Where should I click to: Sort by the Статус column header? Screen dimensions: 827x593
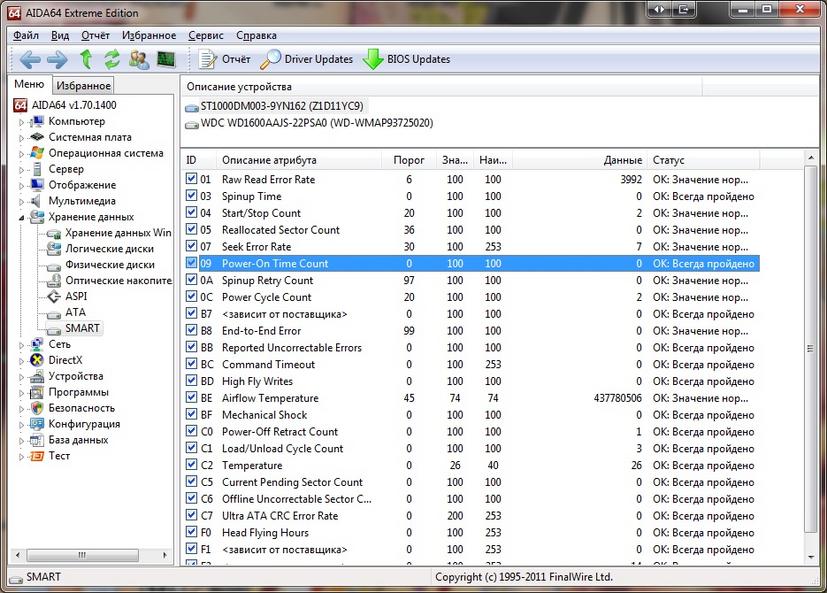pos(704,160)
